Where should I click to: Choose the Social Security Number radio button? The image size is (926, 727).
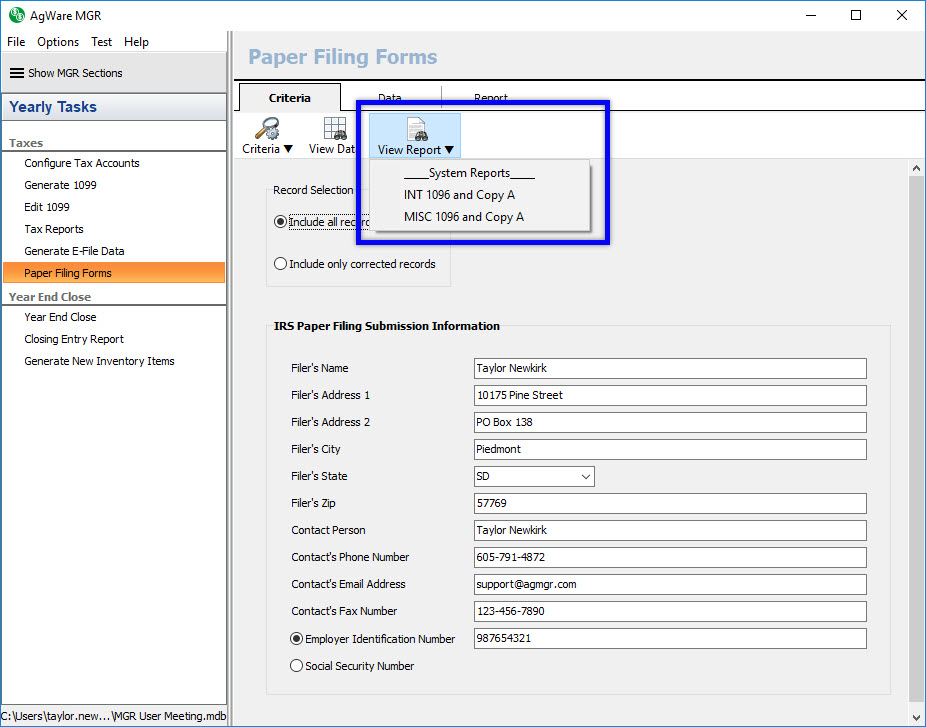pos(296,666)
